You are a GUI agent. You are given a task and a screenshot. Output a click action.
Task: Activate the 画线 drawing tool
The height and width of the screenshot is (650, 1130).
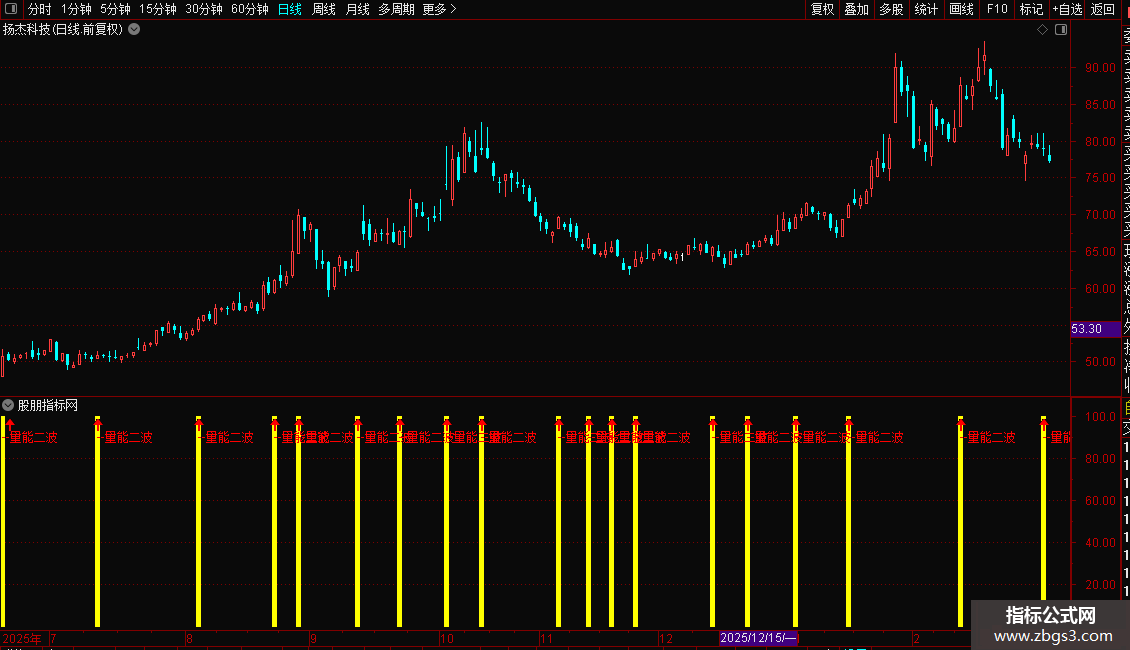(x=961, y=9)
